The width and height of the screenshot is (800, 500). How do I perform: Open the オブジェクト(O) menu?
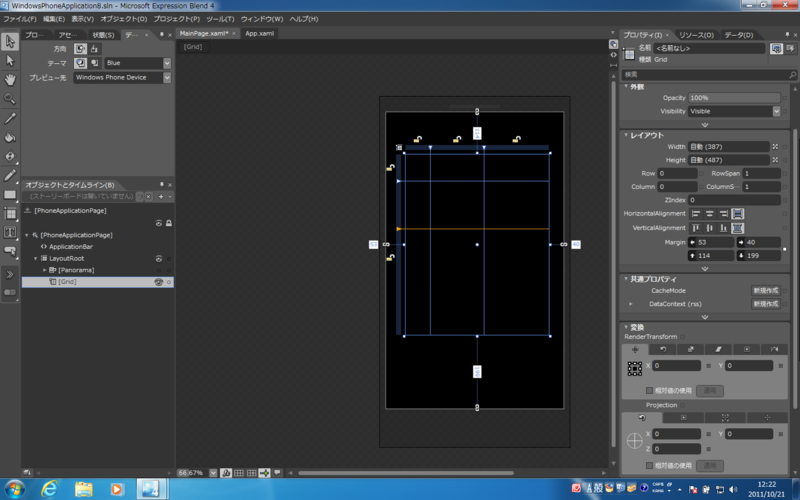point(124,19)
